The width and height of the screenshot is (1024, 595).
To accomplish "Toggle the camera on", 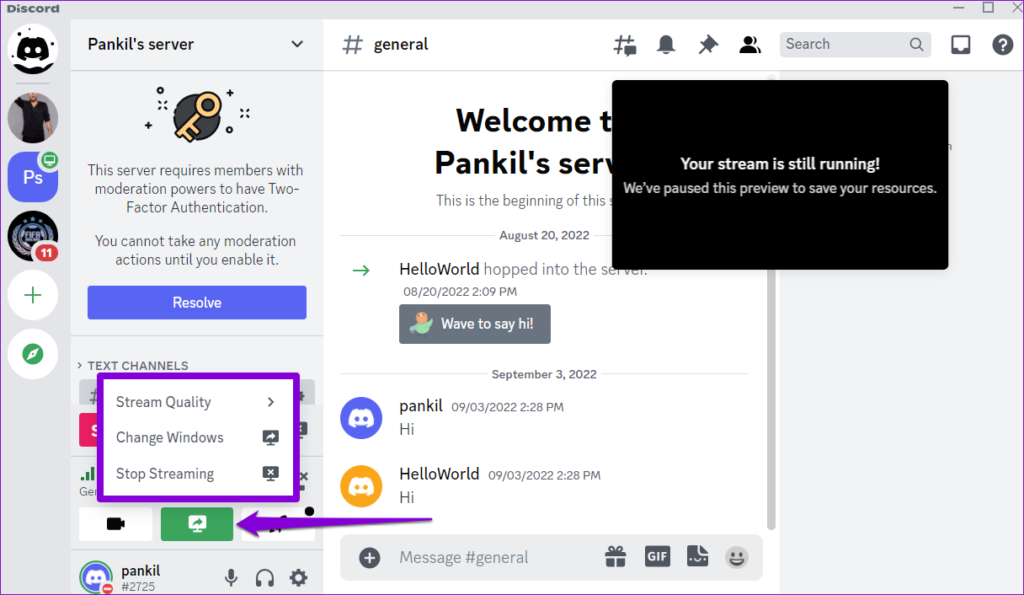I will point(115,523).
